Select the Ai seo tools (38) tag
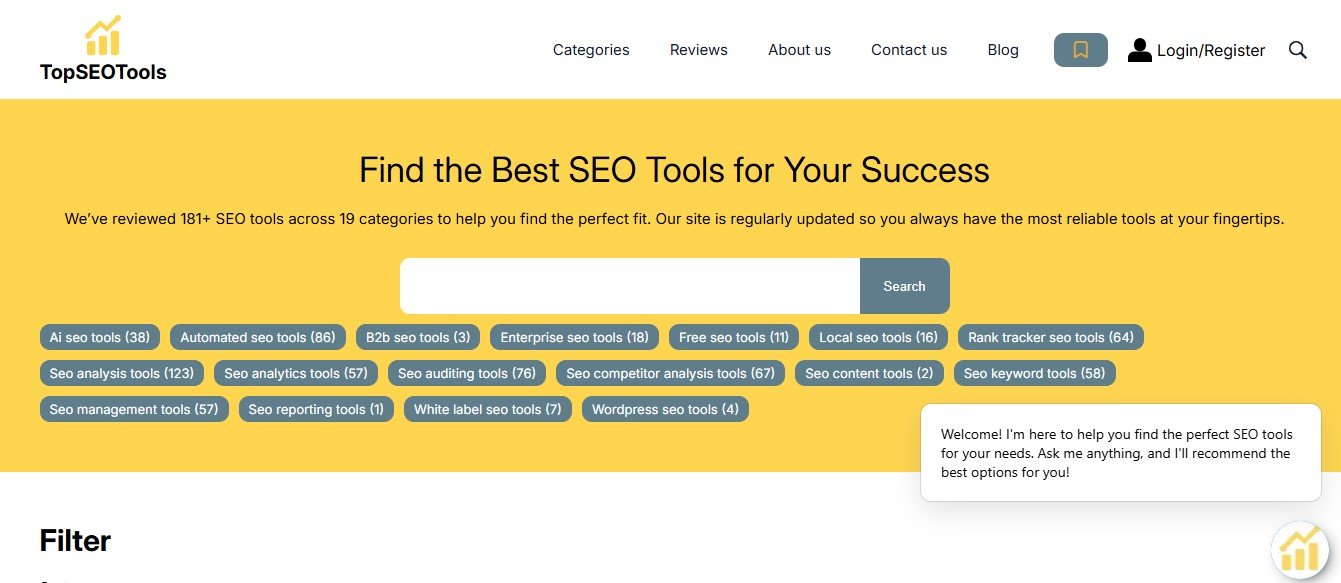1341x583 pixels. point(100,337)
